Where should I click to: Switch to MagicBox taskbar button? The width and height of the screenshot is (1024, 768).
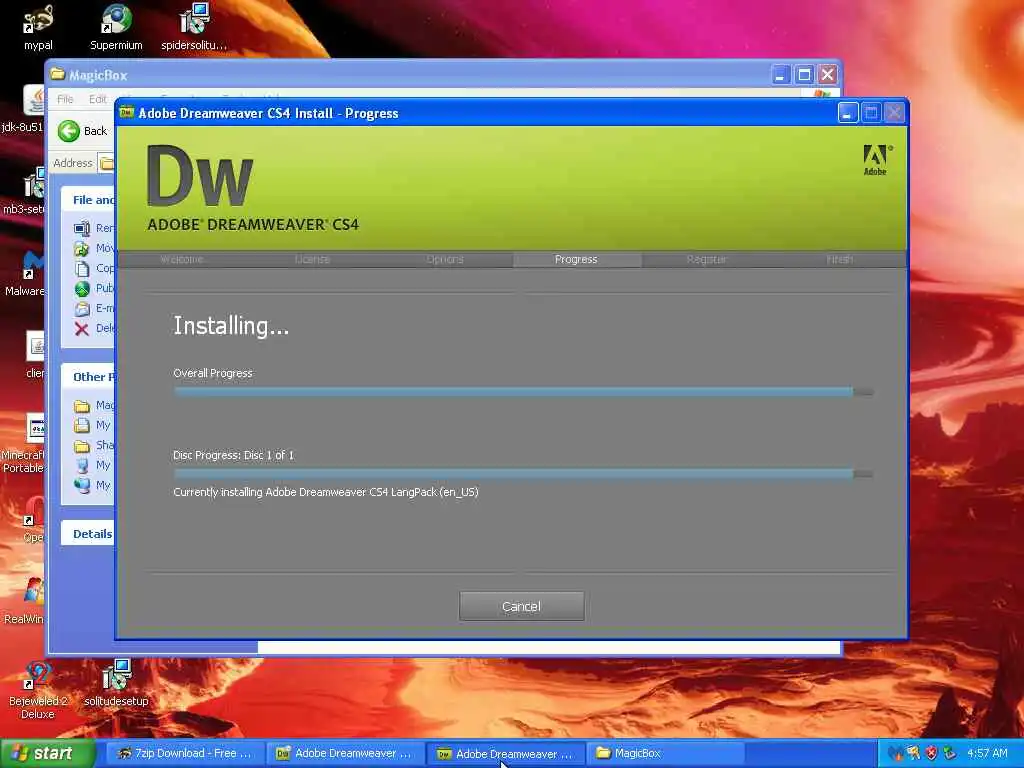click(666, 753)
